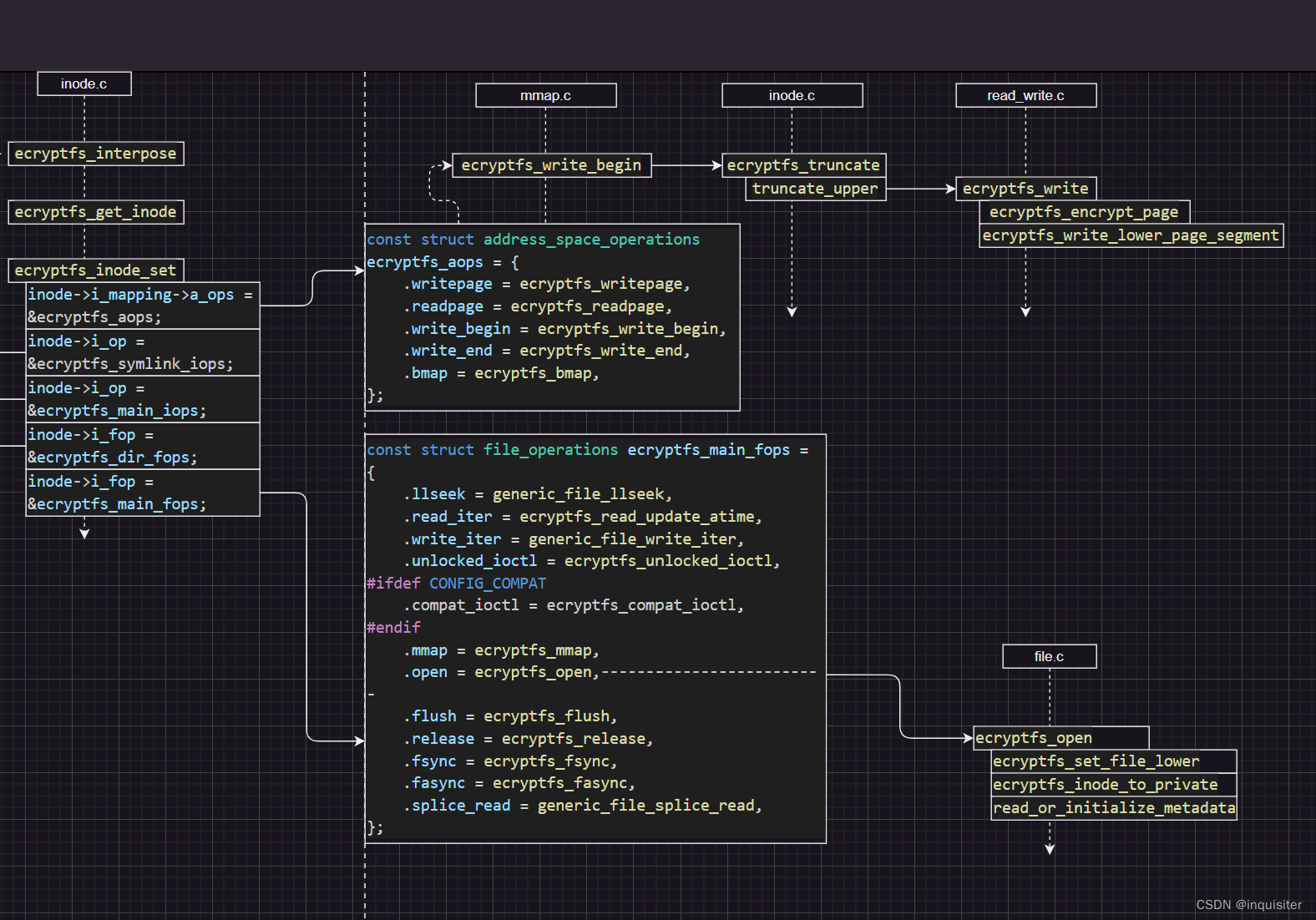Click the .compat_ioctl assignment line
Viewport: 1316px width, 920px height.
(574, 605)
